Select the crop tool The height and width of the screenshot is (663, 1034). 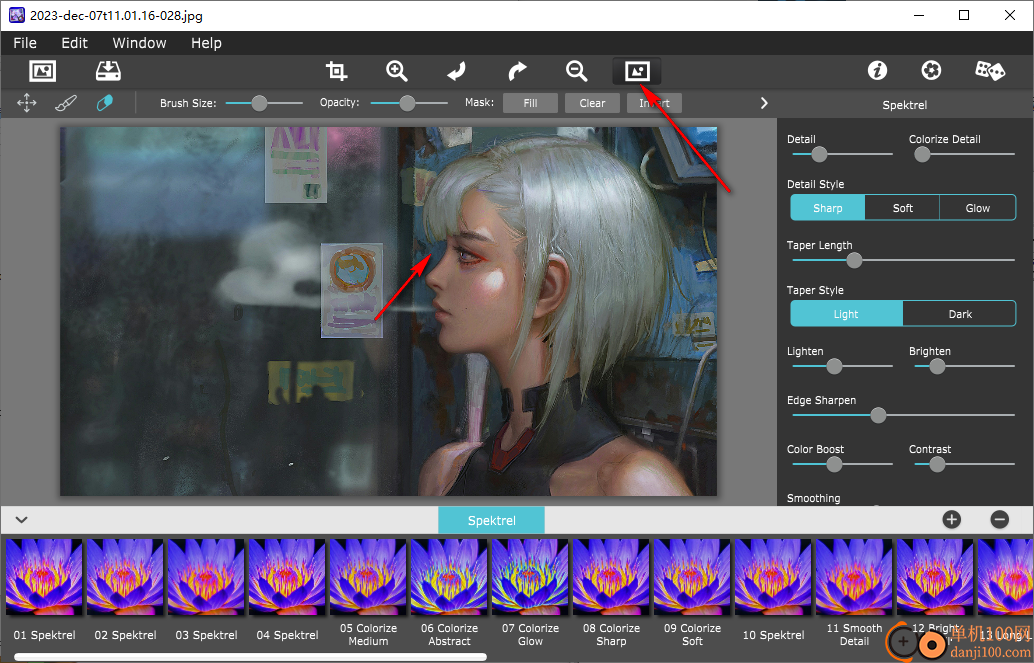(336, 71)
